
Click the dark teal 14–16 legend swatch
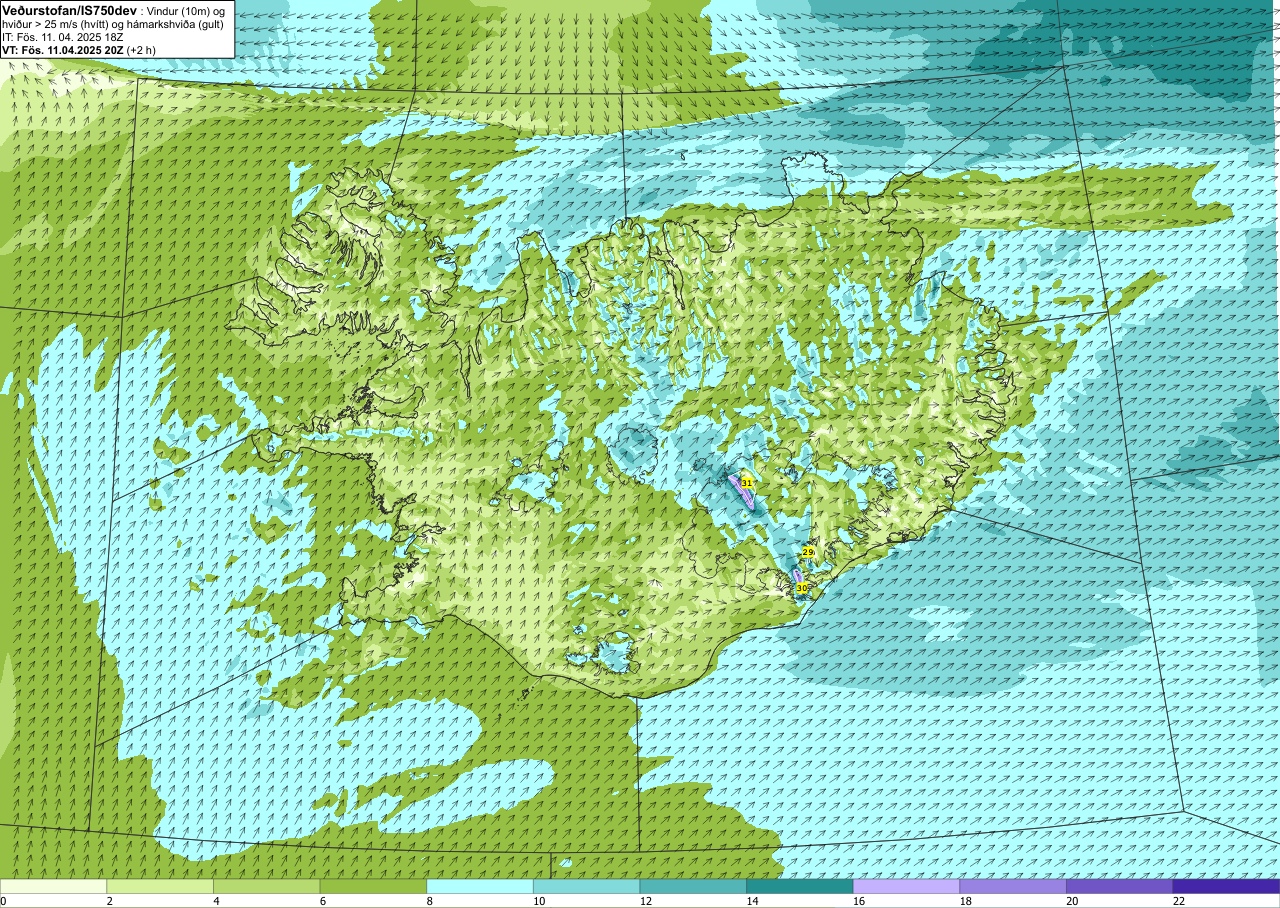click(x=800, y=886)
